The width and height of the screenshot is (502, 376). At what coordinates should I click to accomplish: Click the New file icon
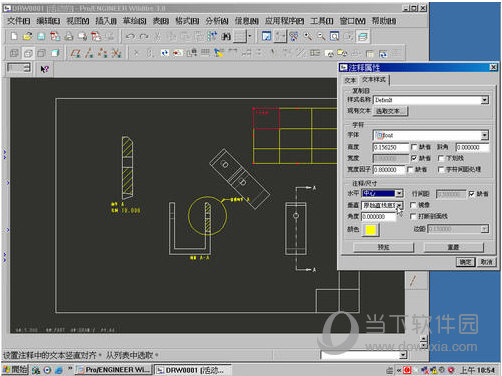click(14, 36)
